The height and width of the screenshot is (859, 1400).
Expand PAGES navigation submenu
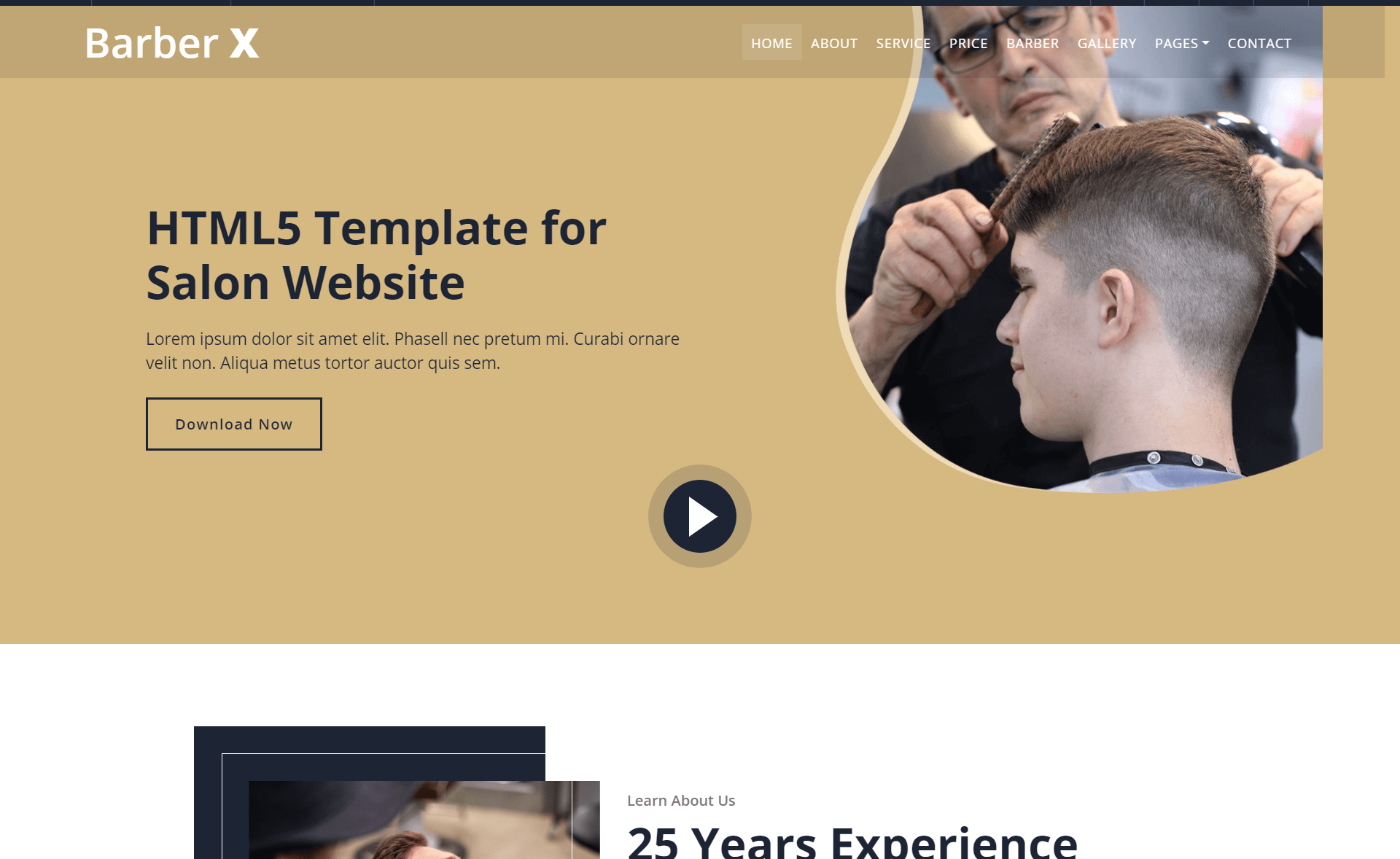click(1182, 42)
